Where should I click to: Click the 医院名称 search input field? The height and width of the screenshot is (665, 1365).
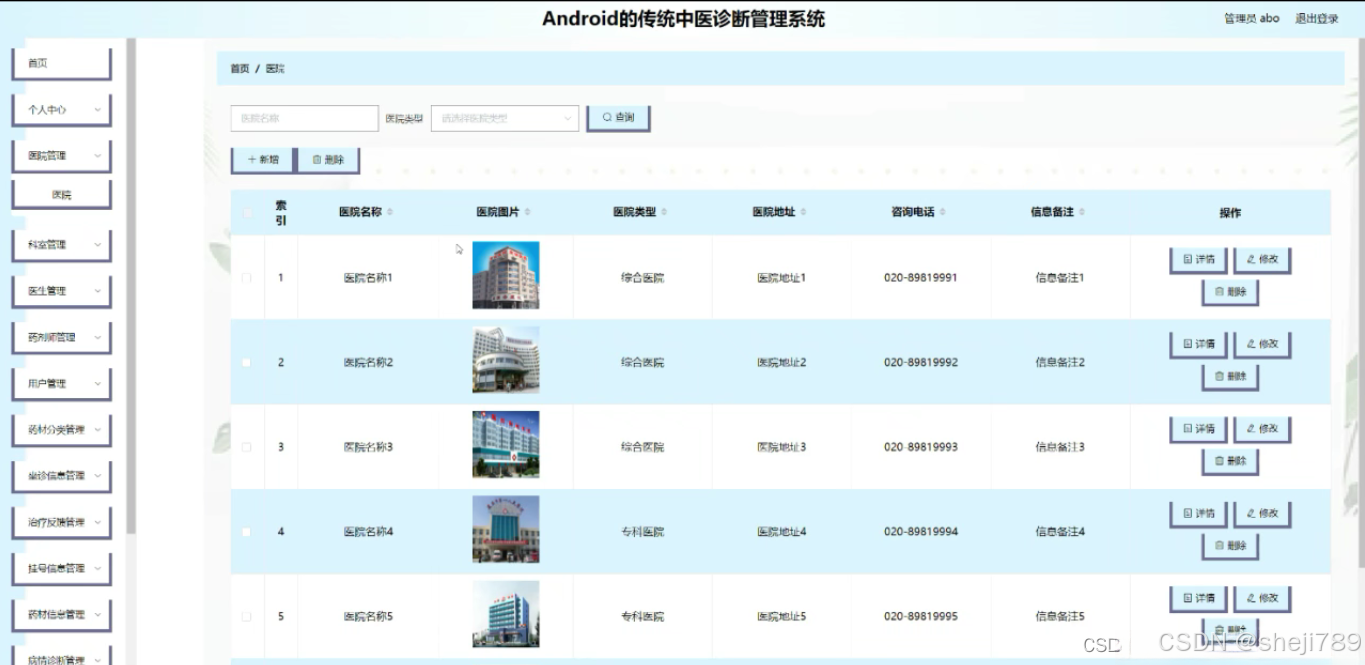coord(303,117)
